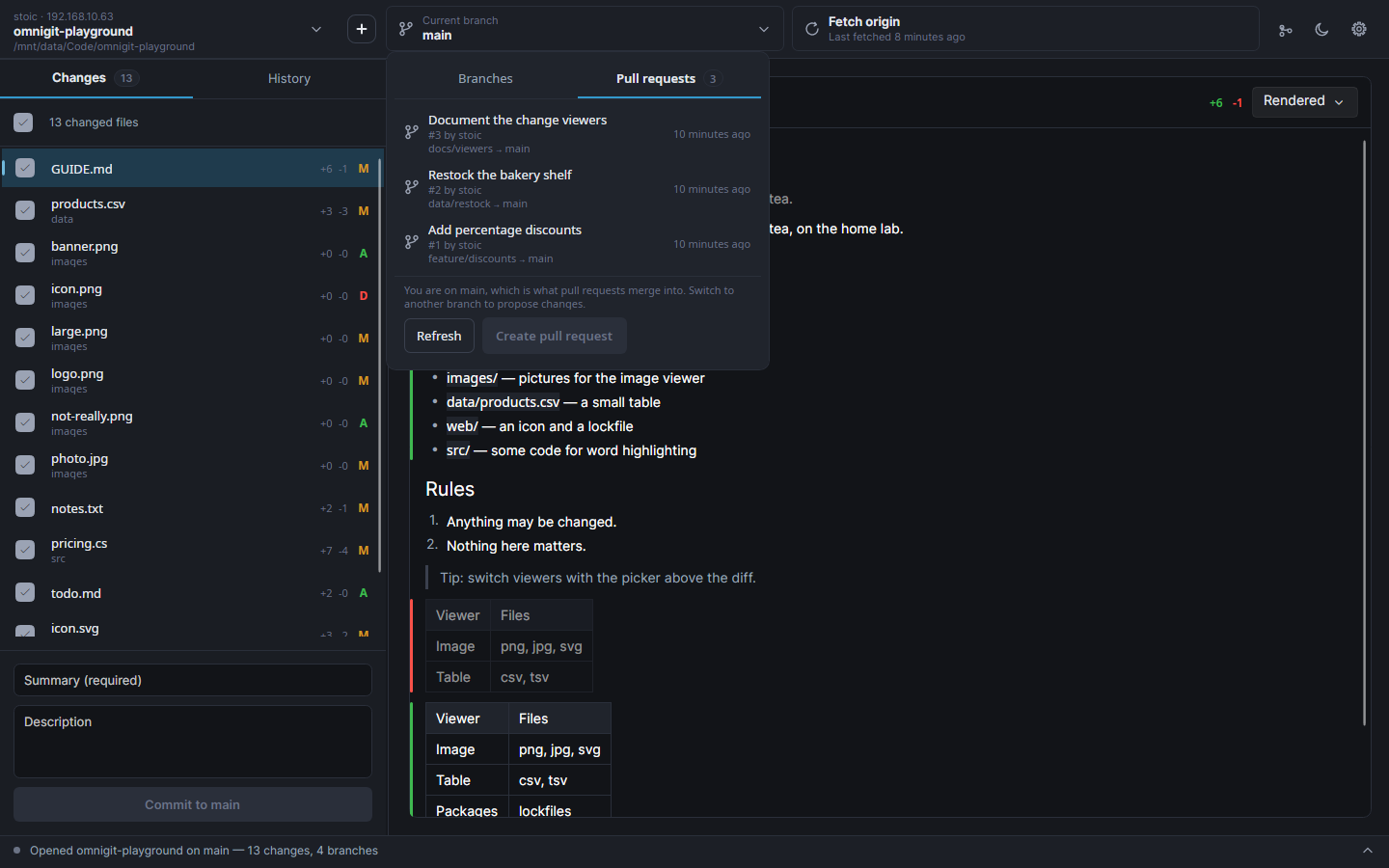Open the Rendered viewer picker dropdown
1389x868 pixels.
1304,101
